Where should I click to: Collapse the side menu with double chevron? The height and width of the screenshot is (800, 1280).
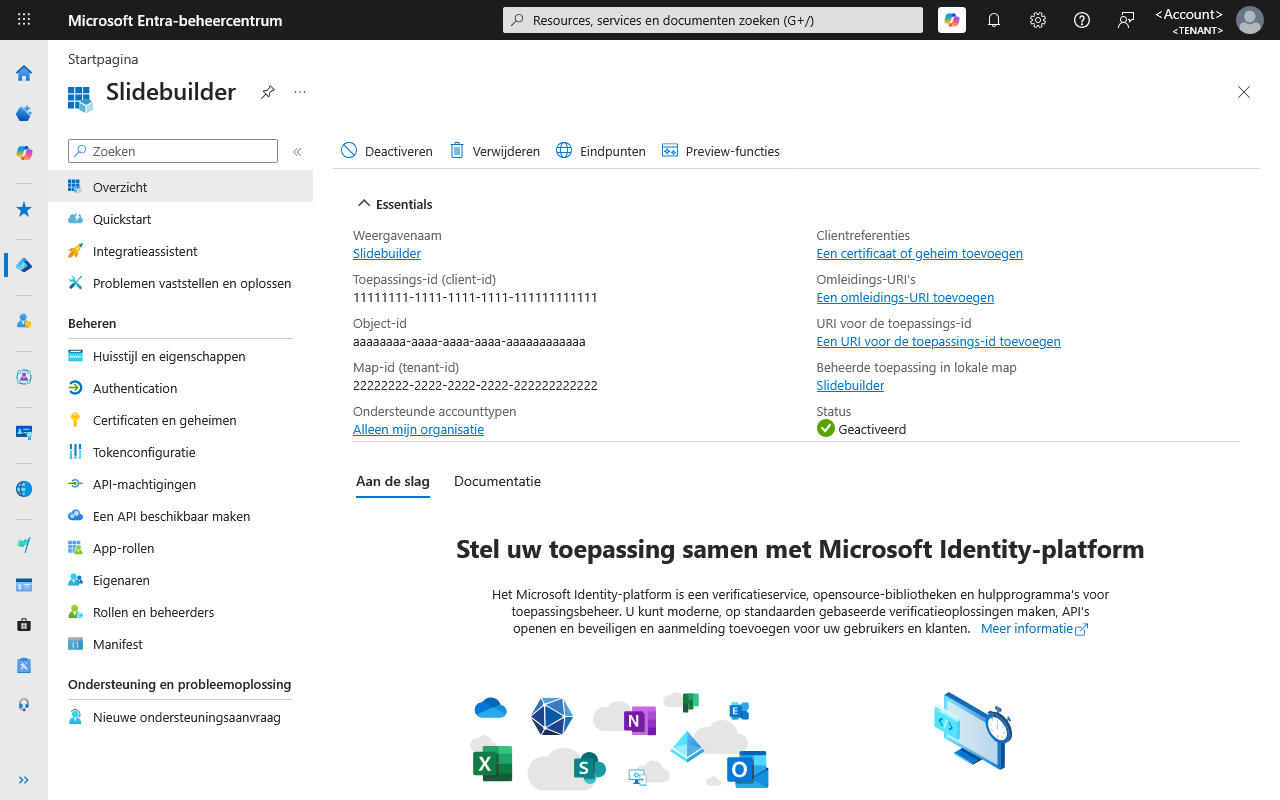(297, 152)
